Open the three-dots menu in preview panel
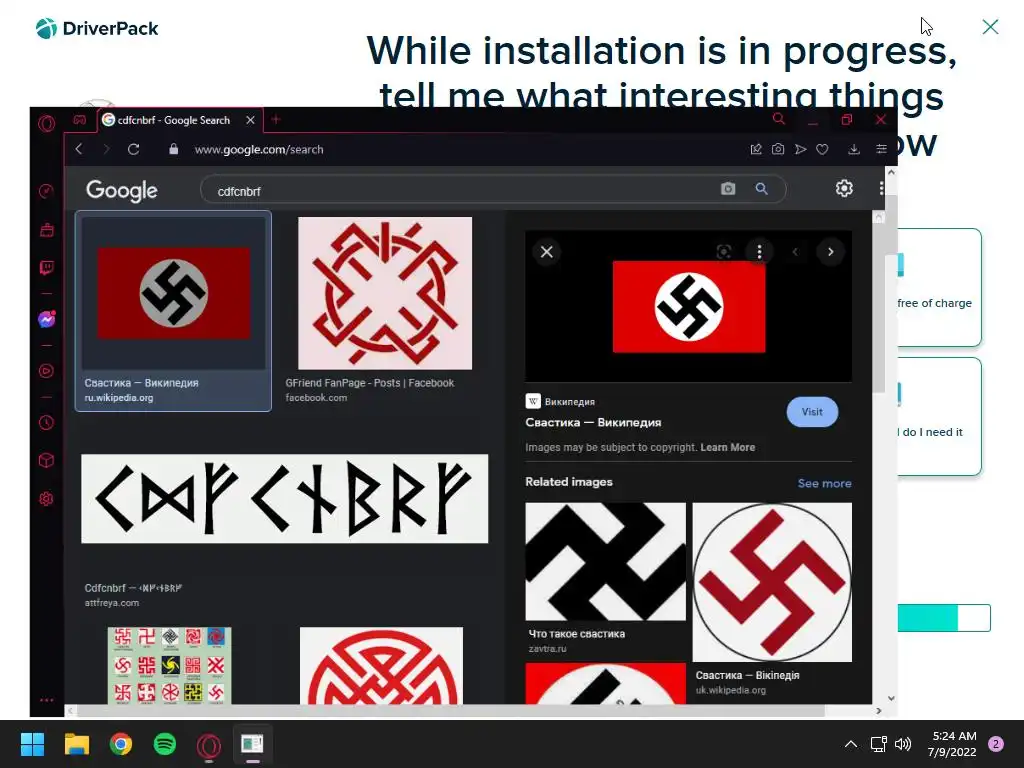1024x768 pixels. 759,252
